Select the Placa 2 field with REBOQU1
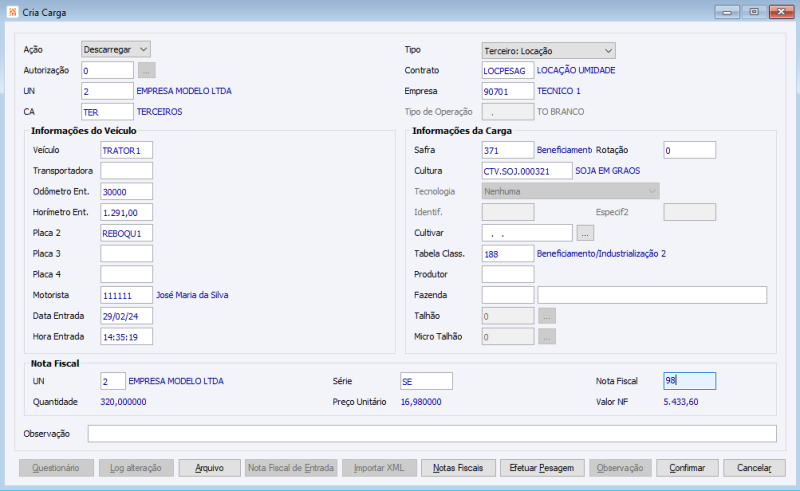 [126, 233]
